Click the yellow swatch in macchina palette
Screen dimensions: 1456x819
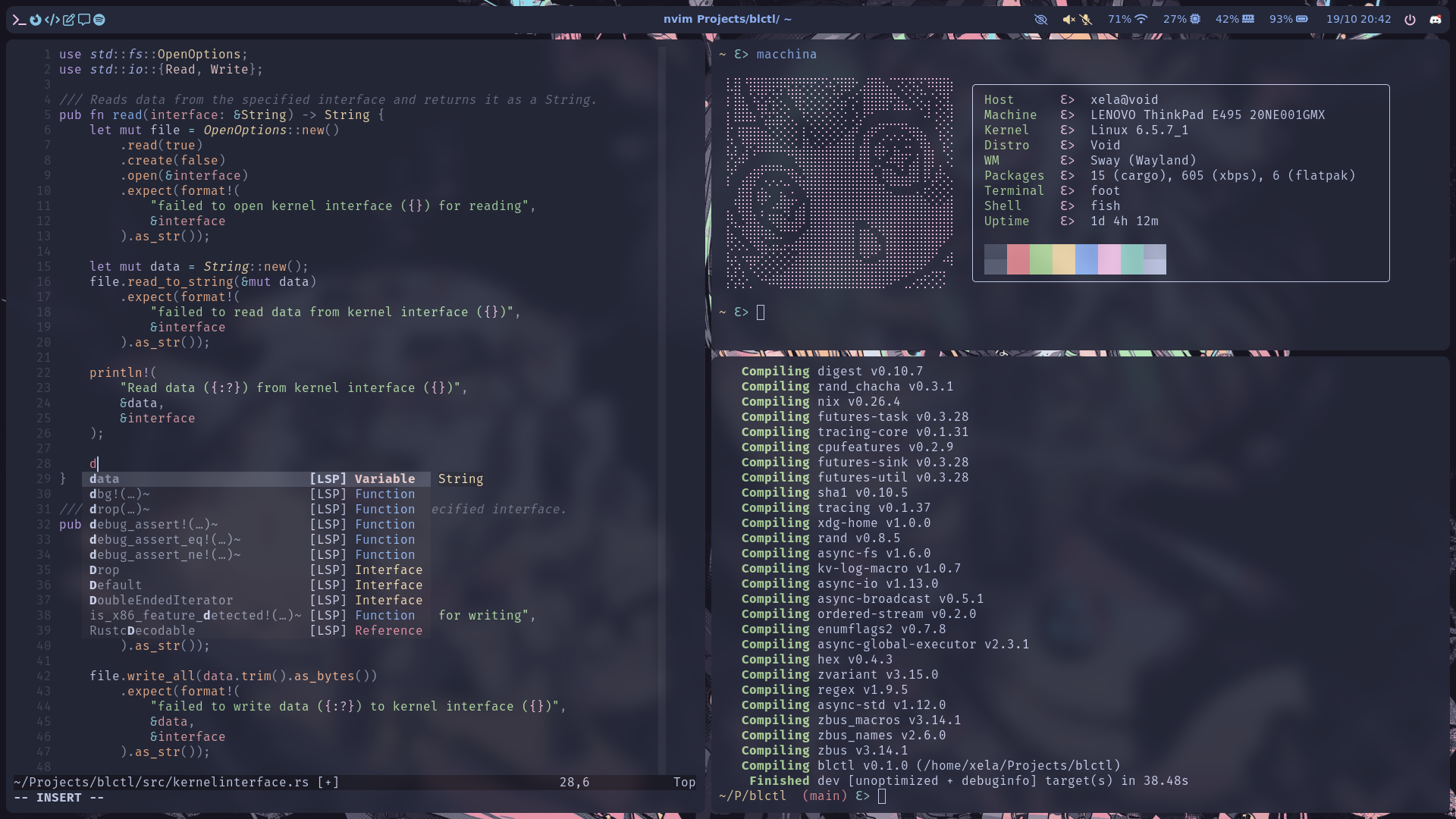(1064, 259)
